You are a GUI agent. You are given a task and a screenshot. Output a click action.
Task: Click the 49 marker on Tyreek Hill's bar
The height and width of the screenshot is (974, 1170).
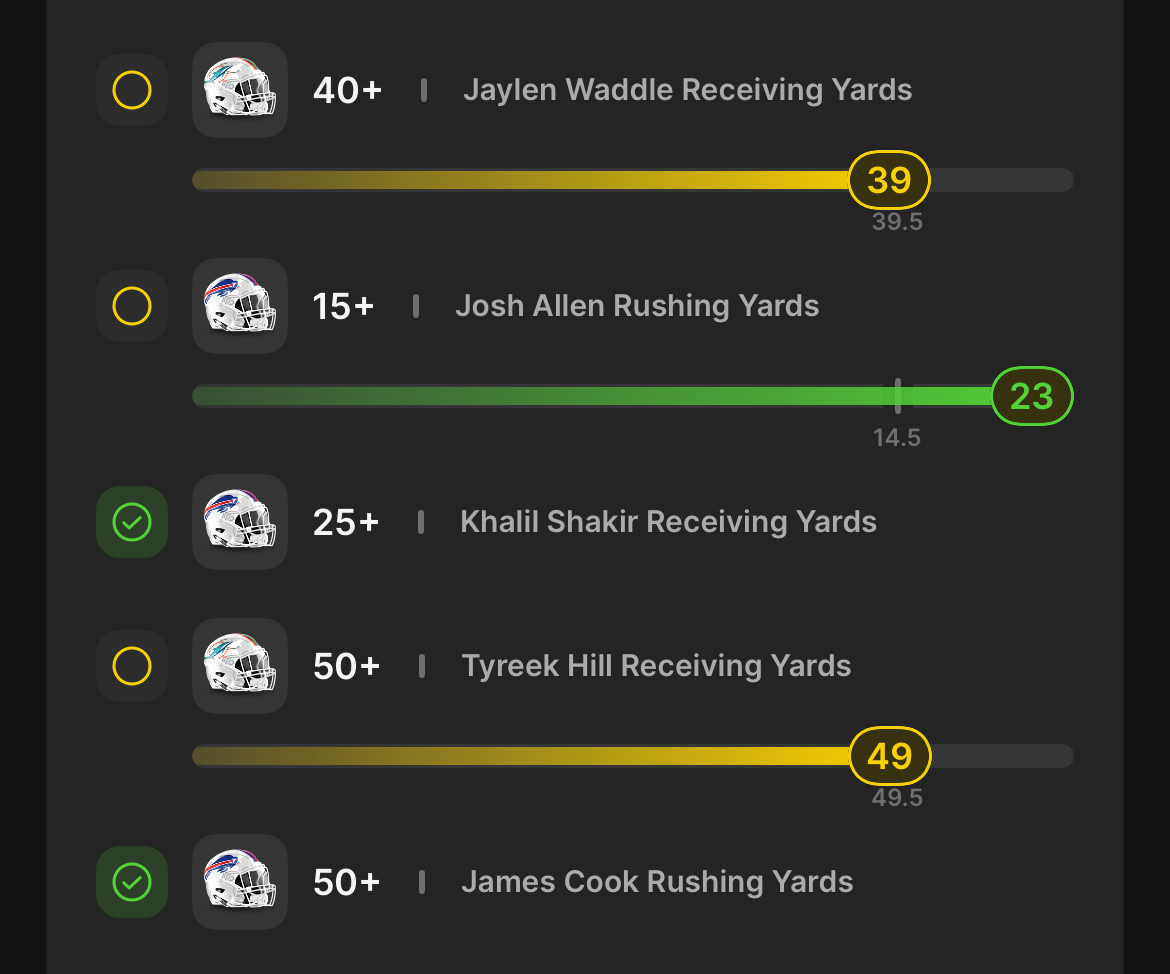pyautogui.click(x=890, y=755)
